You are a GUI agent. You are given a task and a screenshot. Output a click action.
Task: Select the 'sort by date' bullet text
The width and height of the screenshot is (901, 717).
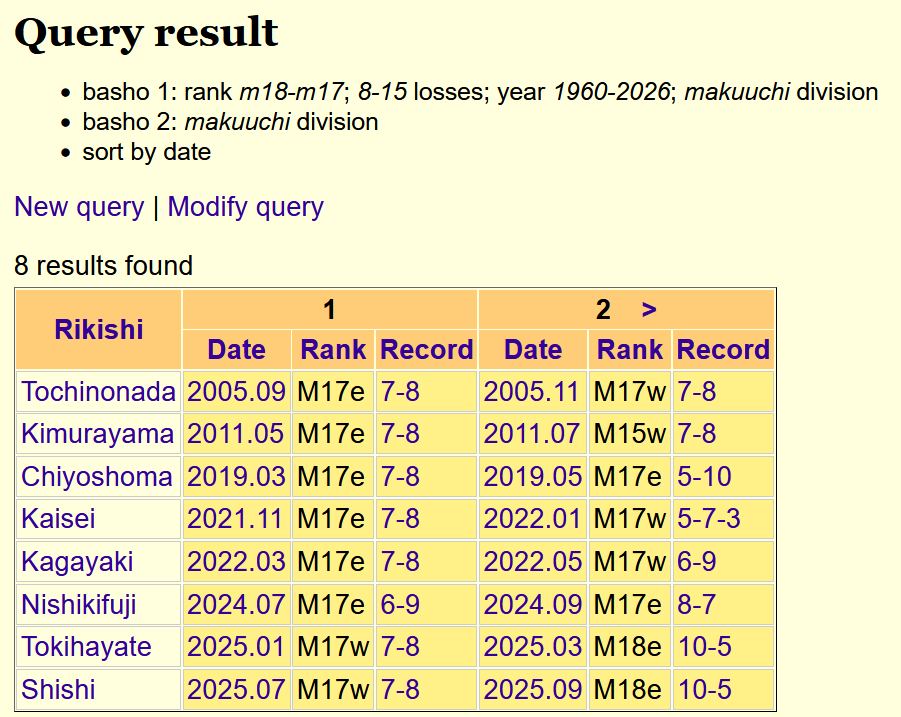pyautogui.click(x=147, y=152)
